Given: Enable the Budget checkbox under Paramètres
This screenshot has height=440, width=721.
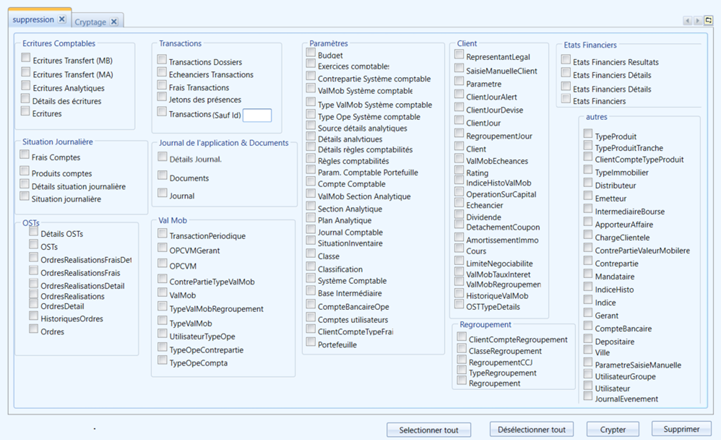Looking at the screenshot, I should point(311,52).
